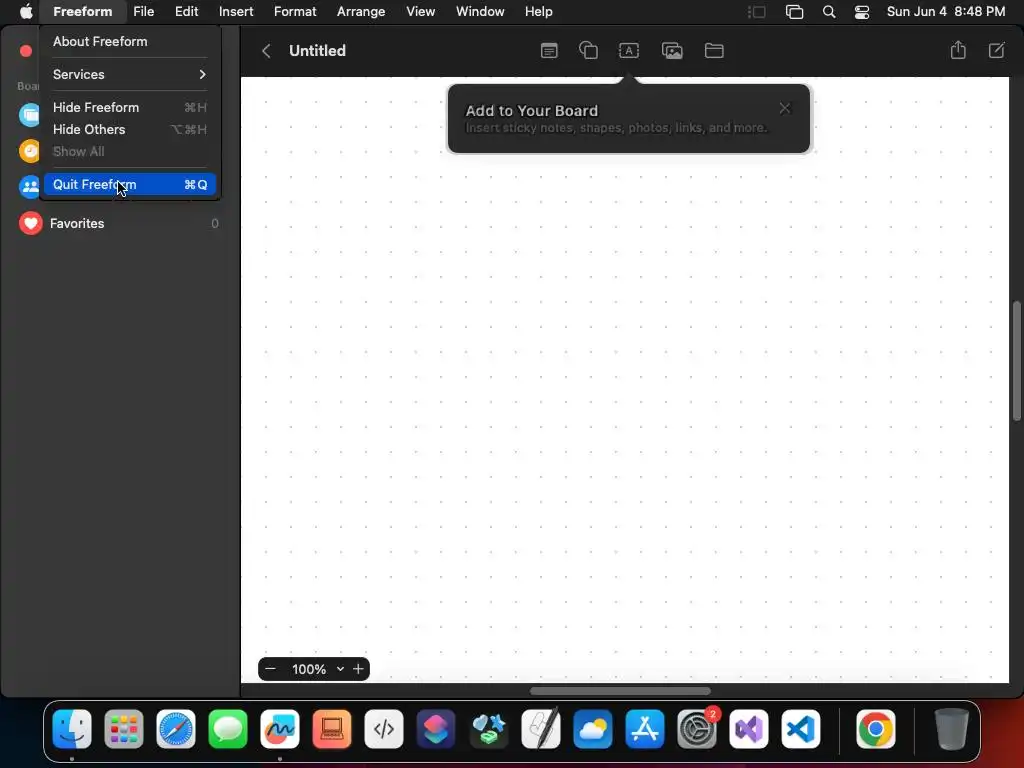Click the Favorites heart icon

30,223
